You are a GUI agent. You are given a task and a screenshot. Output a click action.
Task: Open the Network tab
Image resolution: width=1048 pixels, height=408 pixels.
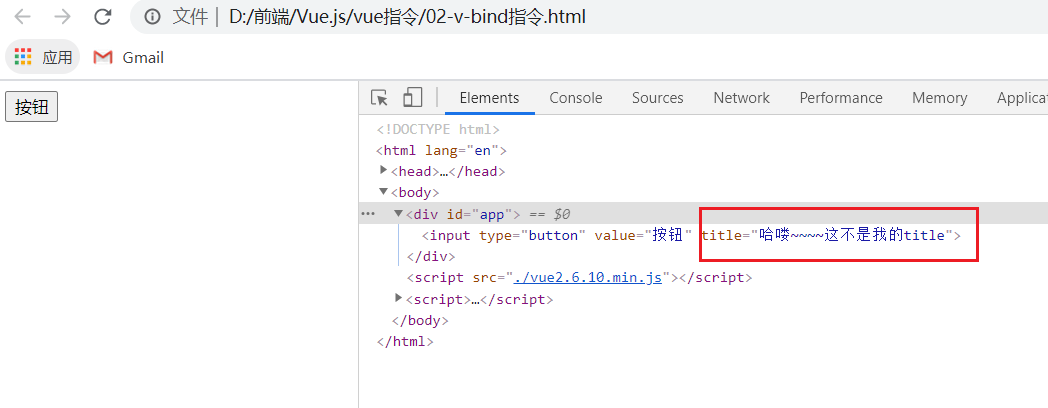(741, 98)
